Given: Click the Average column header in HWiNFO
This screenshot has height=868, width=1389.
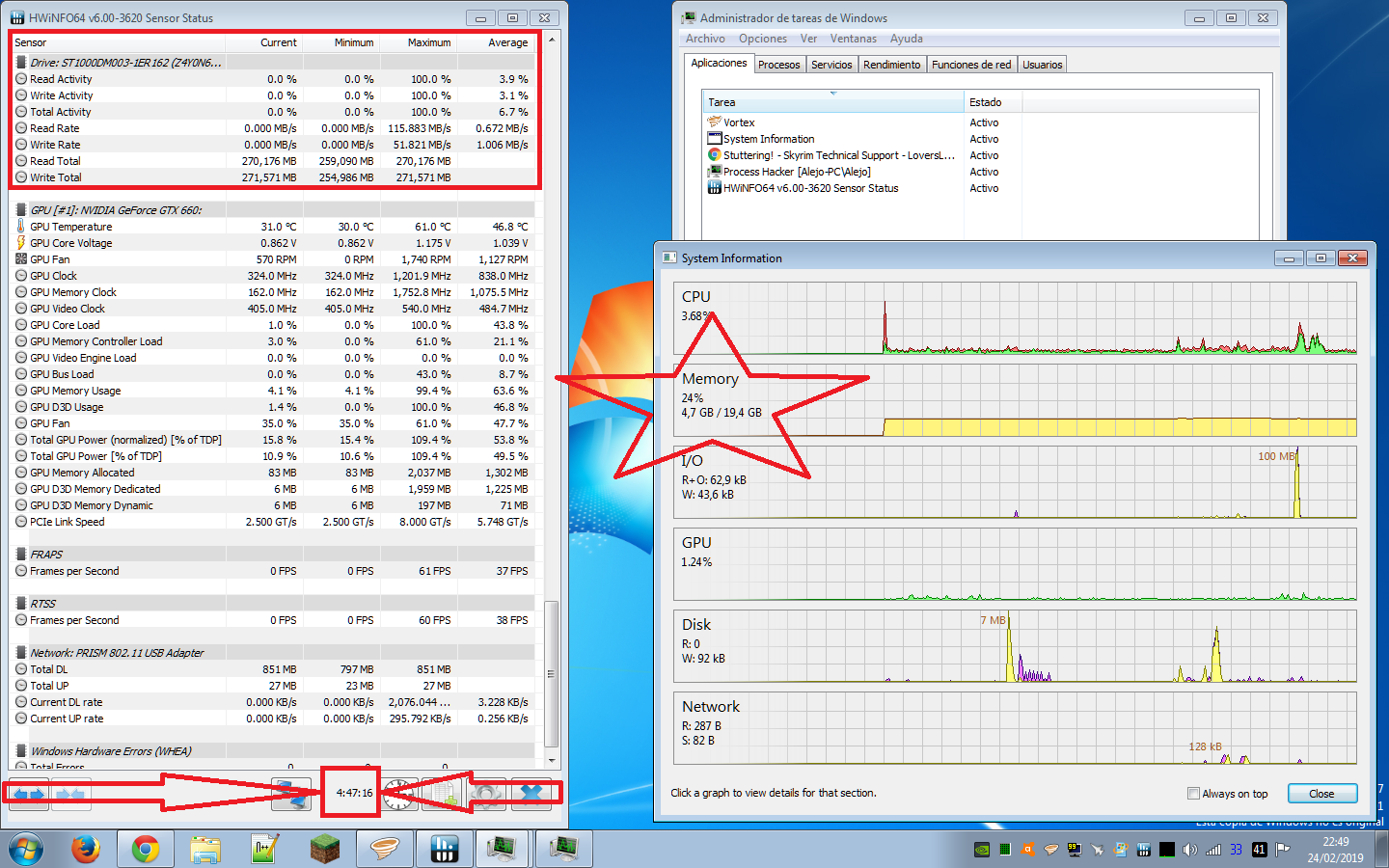Looking at the screenshot, I should [496, 42].
